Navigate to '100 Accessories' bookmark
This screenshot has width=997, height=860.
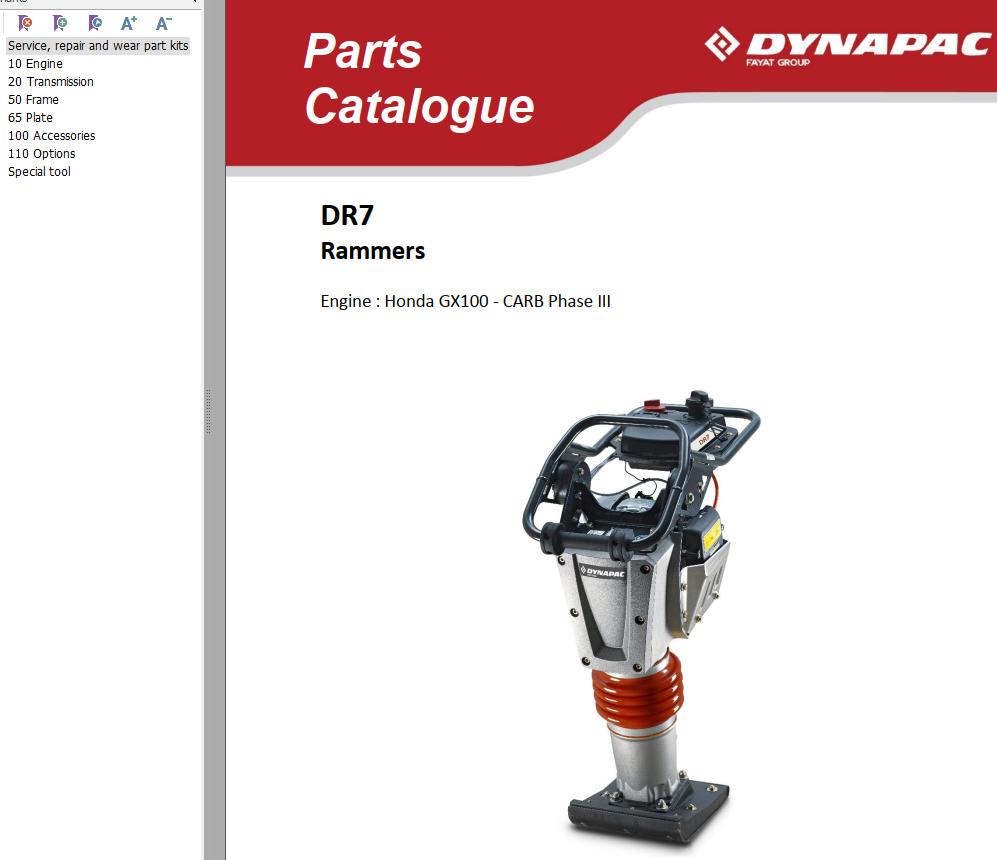pyautogui.click(x=52, y=136)
